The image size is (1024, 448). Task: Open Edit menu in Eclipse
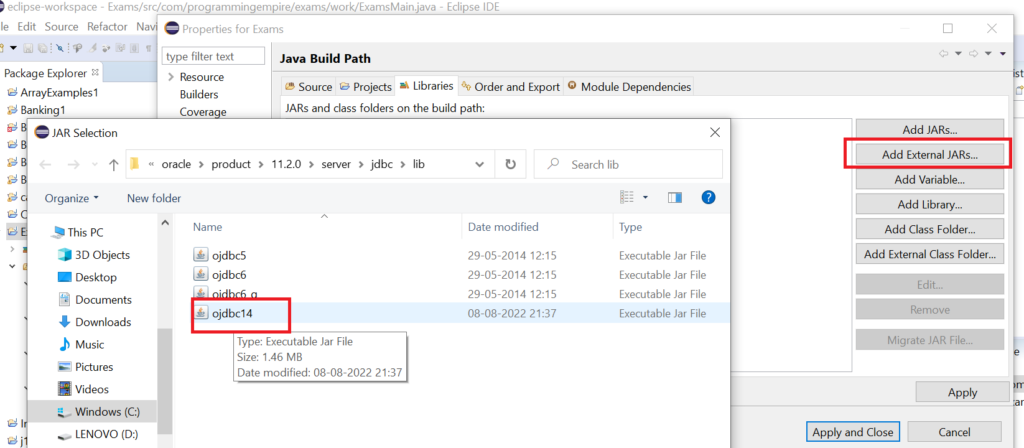pos(27,27)
